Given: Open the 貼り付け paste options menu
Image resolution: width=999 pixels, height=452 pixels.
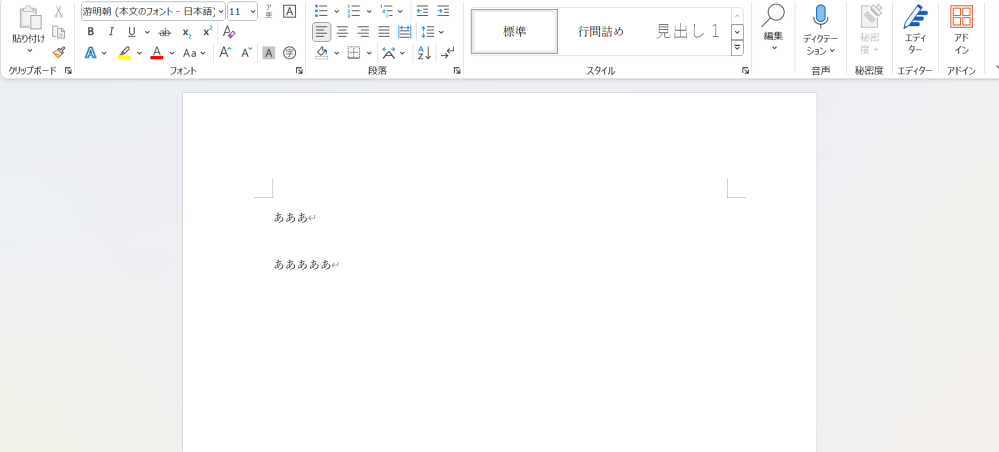Looking at the screenshot, I should 28,49.
